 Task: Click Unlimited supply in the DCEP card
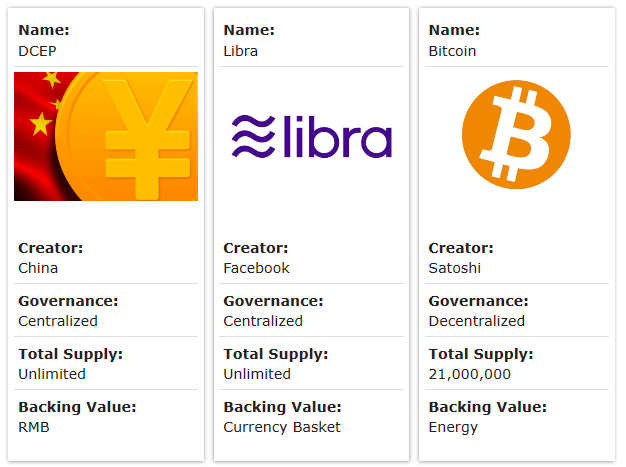coord(52,374)
